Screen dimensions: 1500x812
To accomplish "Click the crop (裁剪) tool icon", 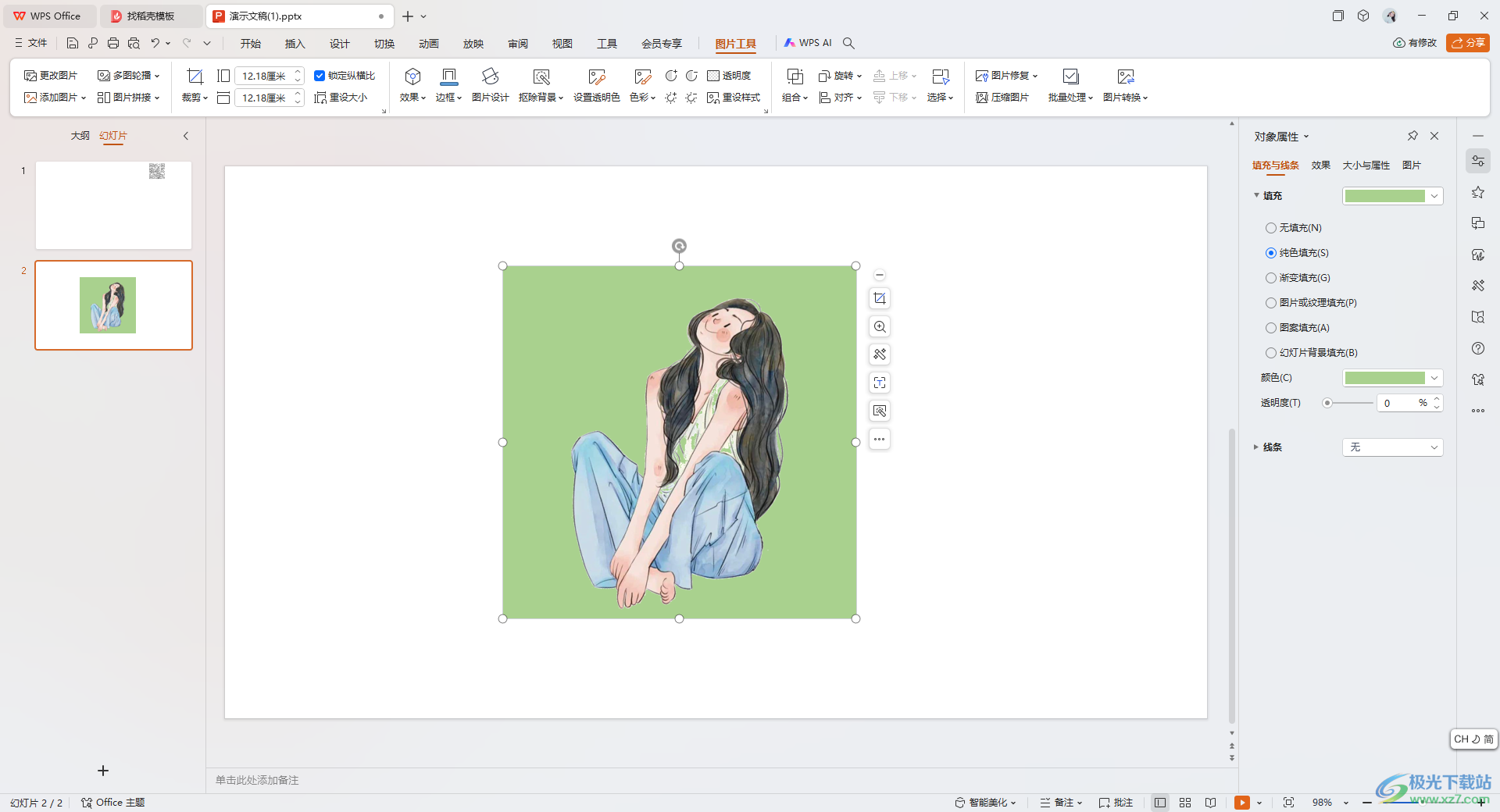I will coord(195,77).
